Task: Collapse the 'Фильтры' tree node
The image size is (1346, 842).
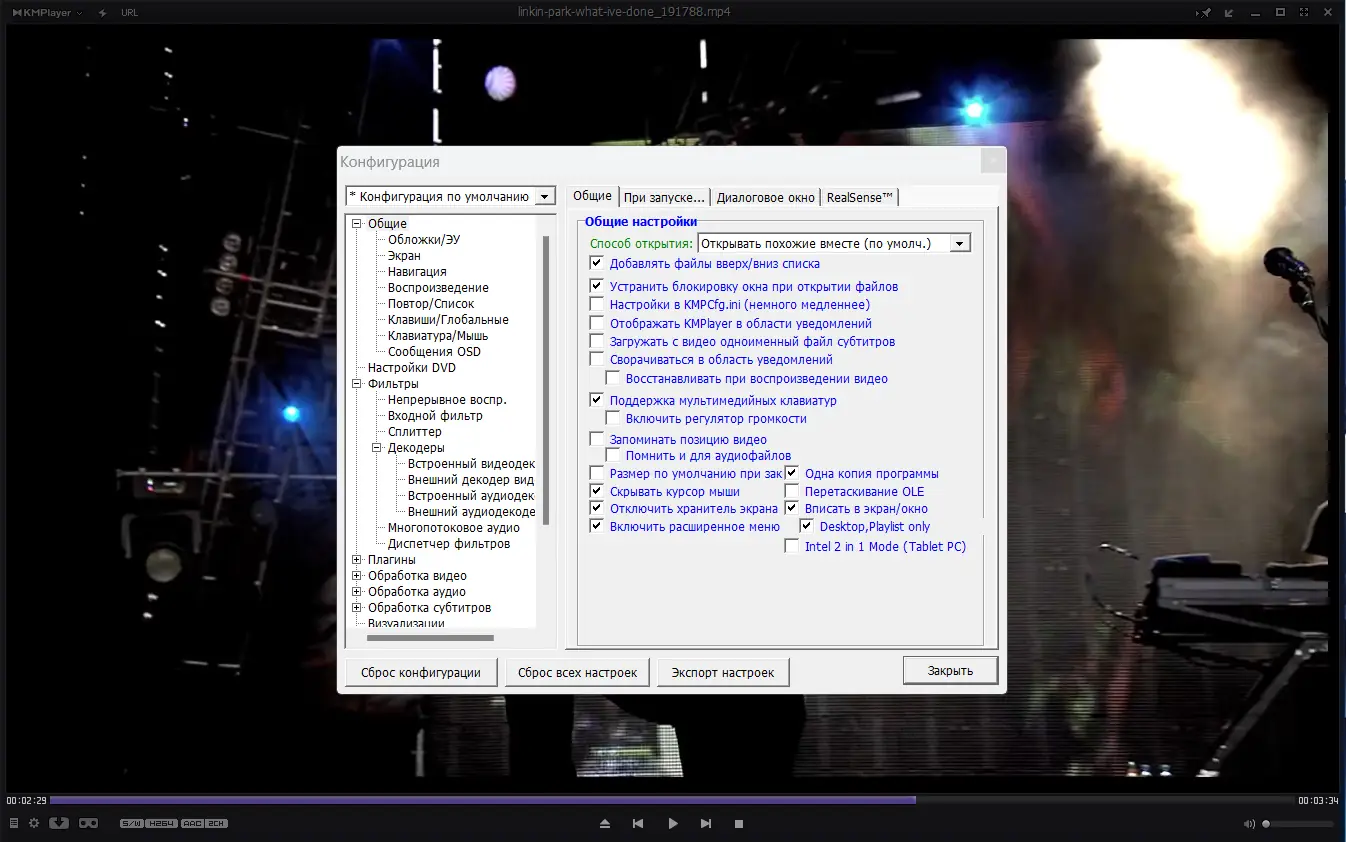Action: point(356,384)
